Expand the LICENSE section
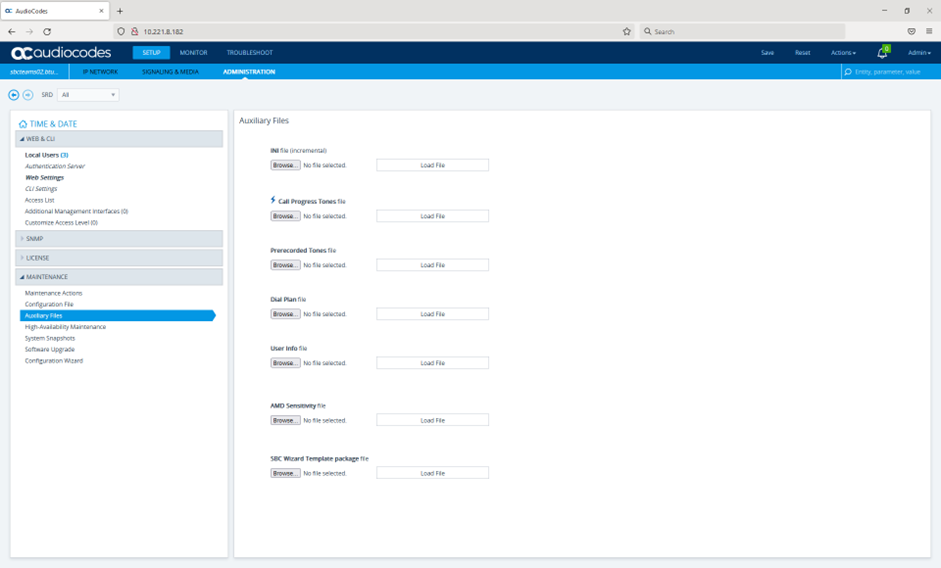The height and width of the screenshot is (568, 941). point(119,258)
